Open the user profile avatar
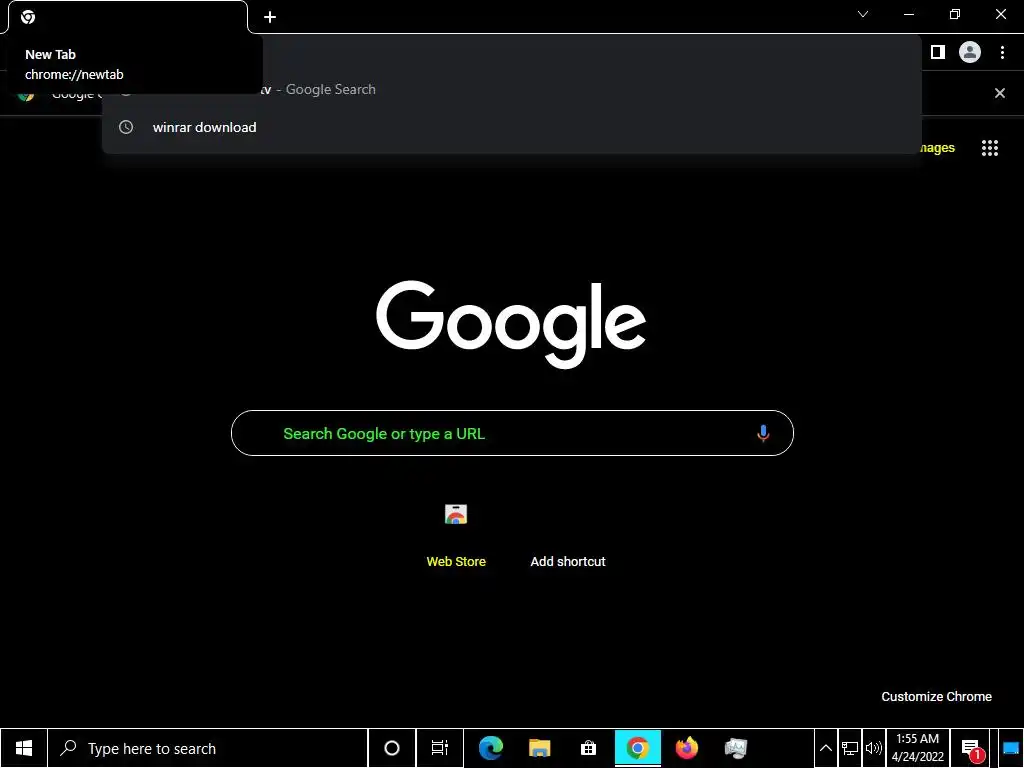1024x768 pixels. (x=970, y=52)
